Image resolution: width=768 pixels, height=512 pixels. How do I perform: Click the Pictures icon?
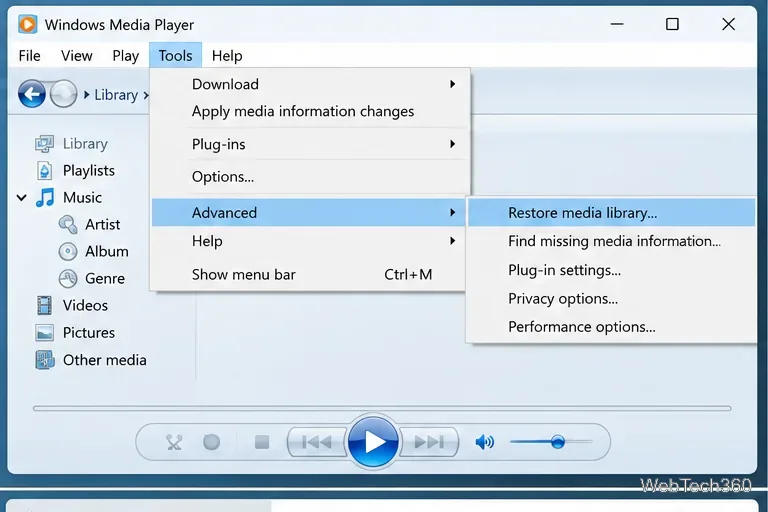pyautogui.click(x=44, y=333)
